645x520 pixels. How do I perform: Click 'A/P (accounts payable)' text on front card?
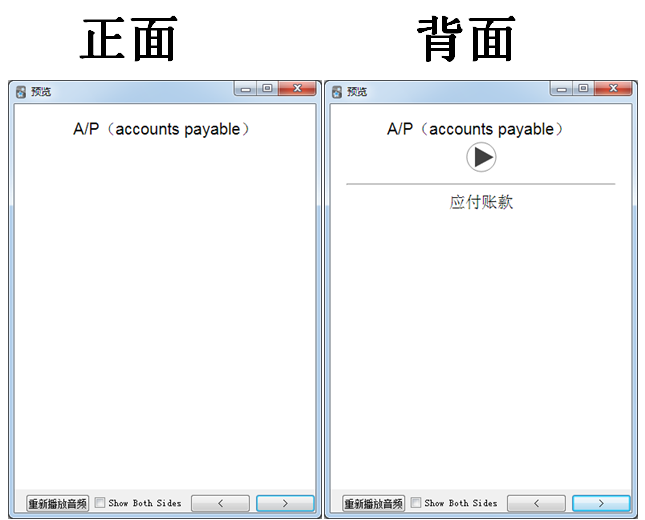point(161,129)
